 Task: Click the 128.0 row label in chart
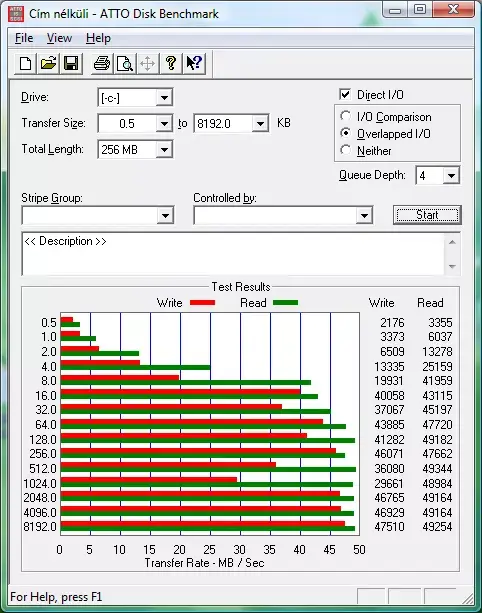click(x=43, y=439)
